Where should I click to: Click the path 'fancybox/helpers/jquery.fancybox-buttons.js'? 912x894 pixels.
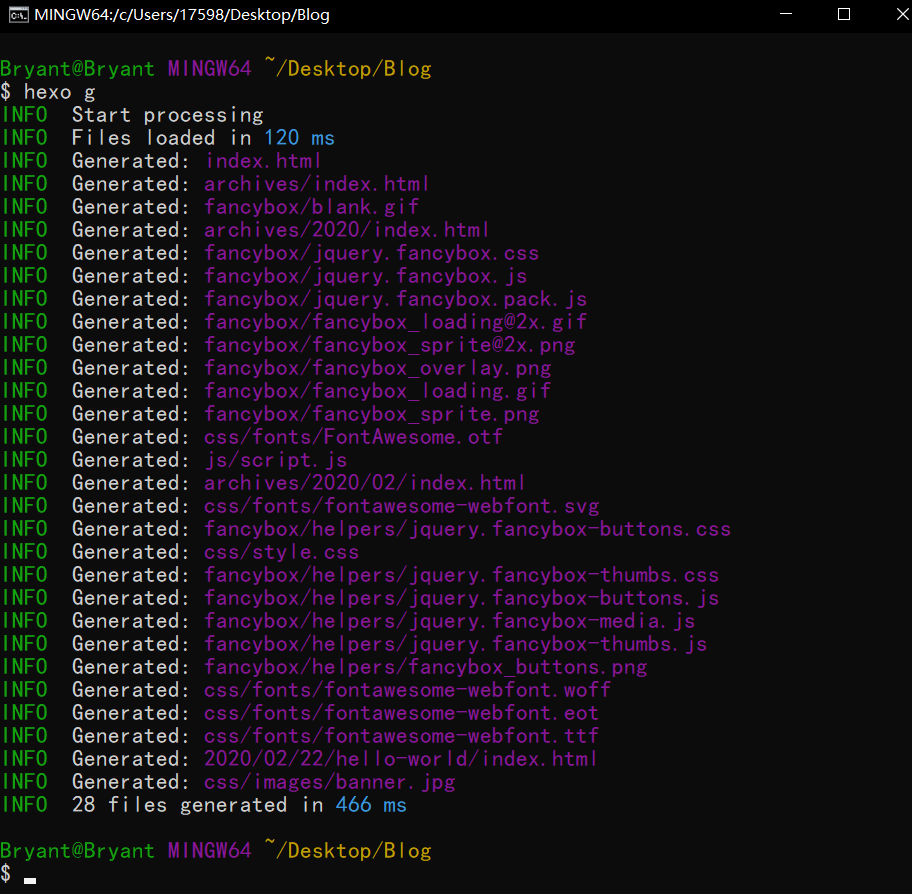pyautogui.click(x=461, y=598)
